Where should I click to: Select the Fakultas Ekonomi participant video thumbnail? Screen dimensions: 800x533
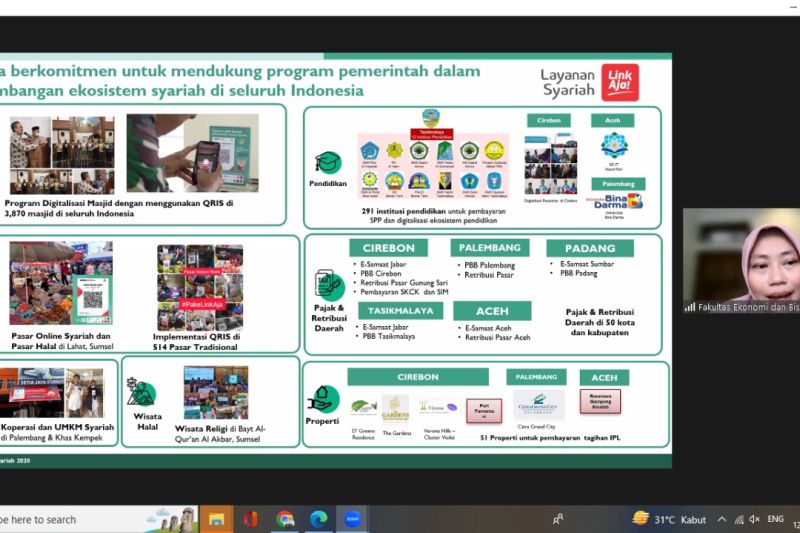741,261
